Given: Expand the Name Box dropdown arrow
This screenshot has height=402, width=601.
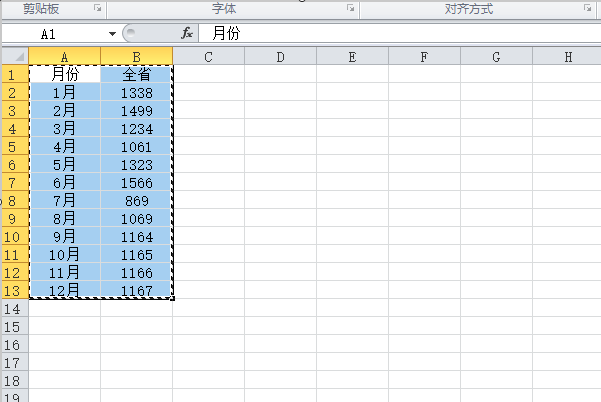Looking at the screenshot, I should pos(112,34).
